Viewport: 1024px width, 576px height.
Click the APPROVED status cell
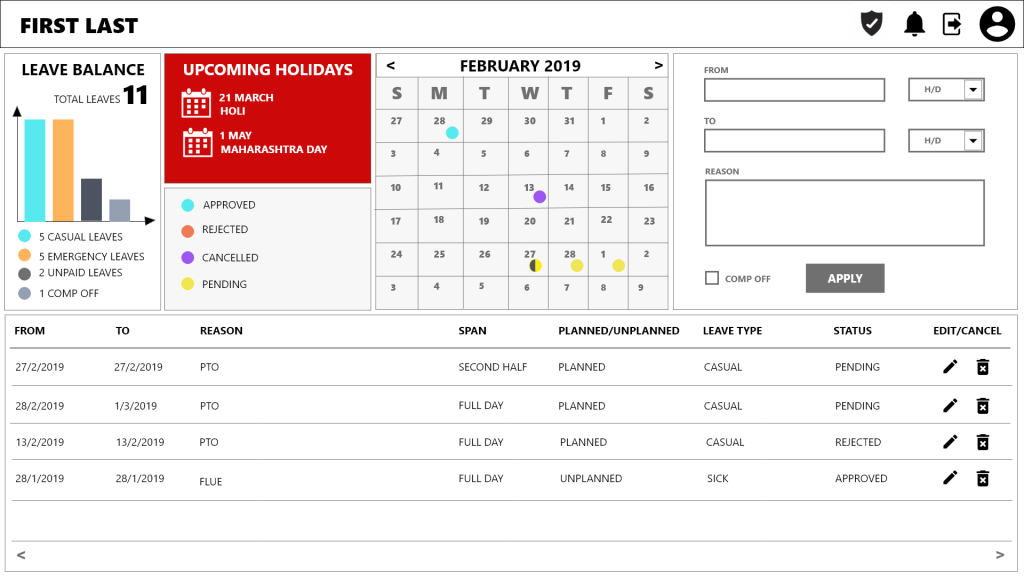(x=861, y=479)
